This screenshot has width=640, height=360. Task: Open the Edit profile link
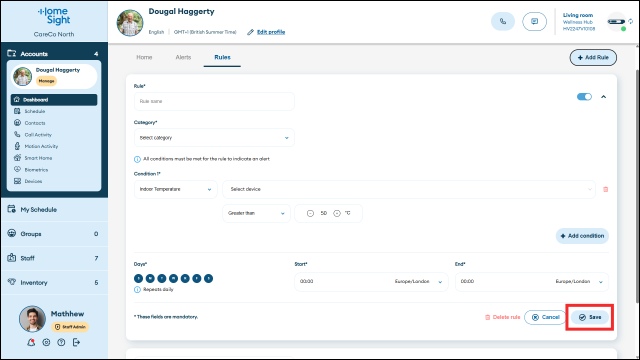(x=271, y=32)
